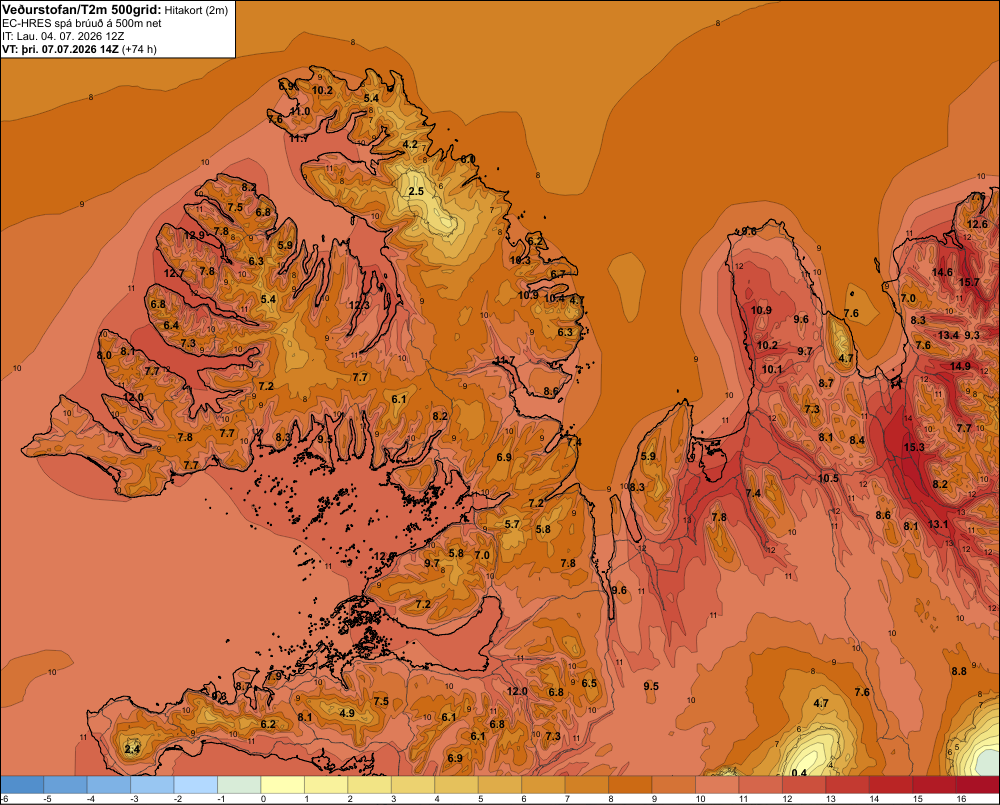Click the 0.4 temperature value on the glacier
The width and height of the screenshot is (1000, 805).
[x=798, y=773]
